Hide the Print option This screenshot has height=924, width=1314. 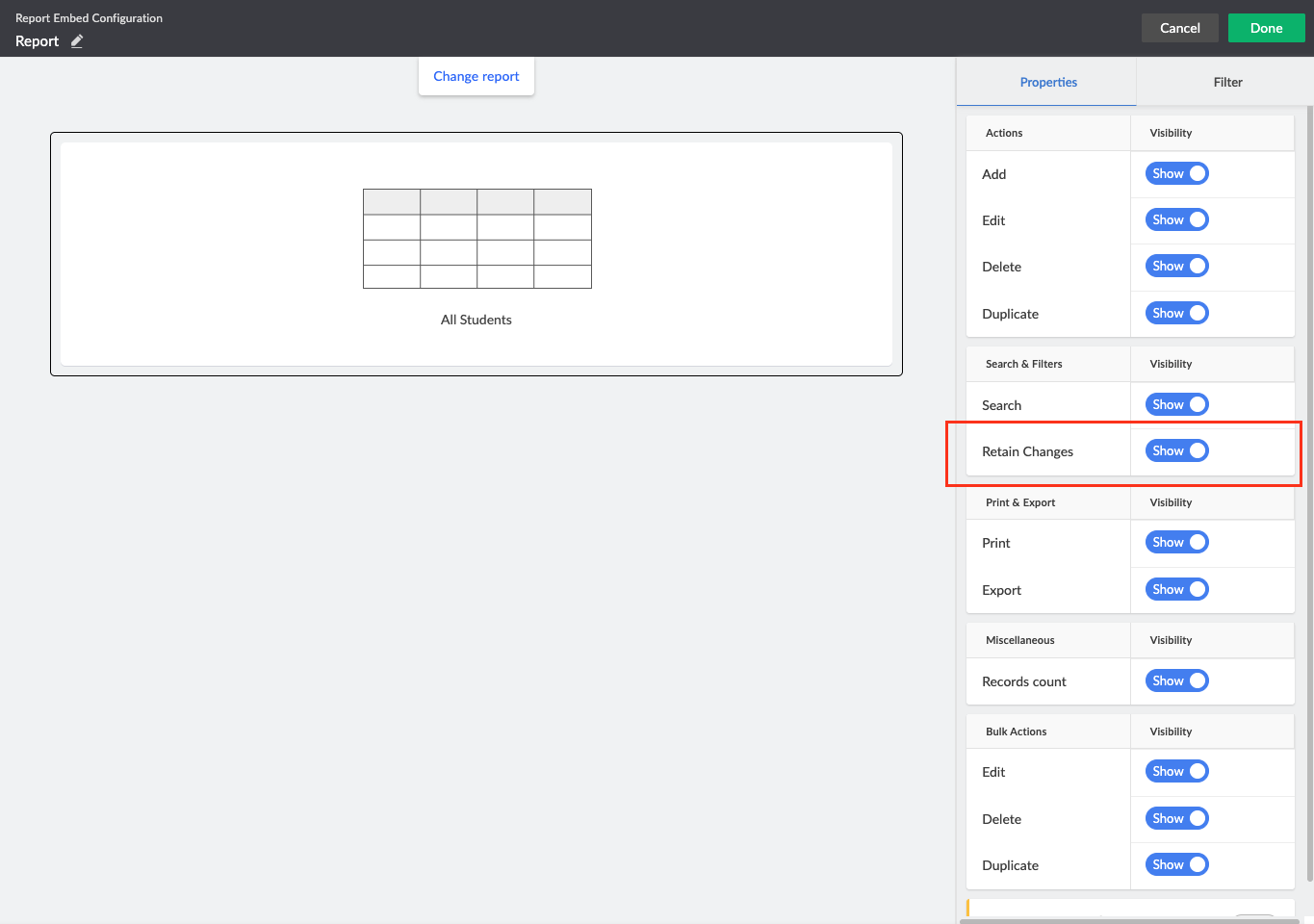[1176, 542]
